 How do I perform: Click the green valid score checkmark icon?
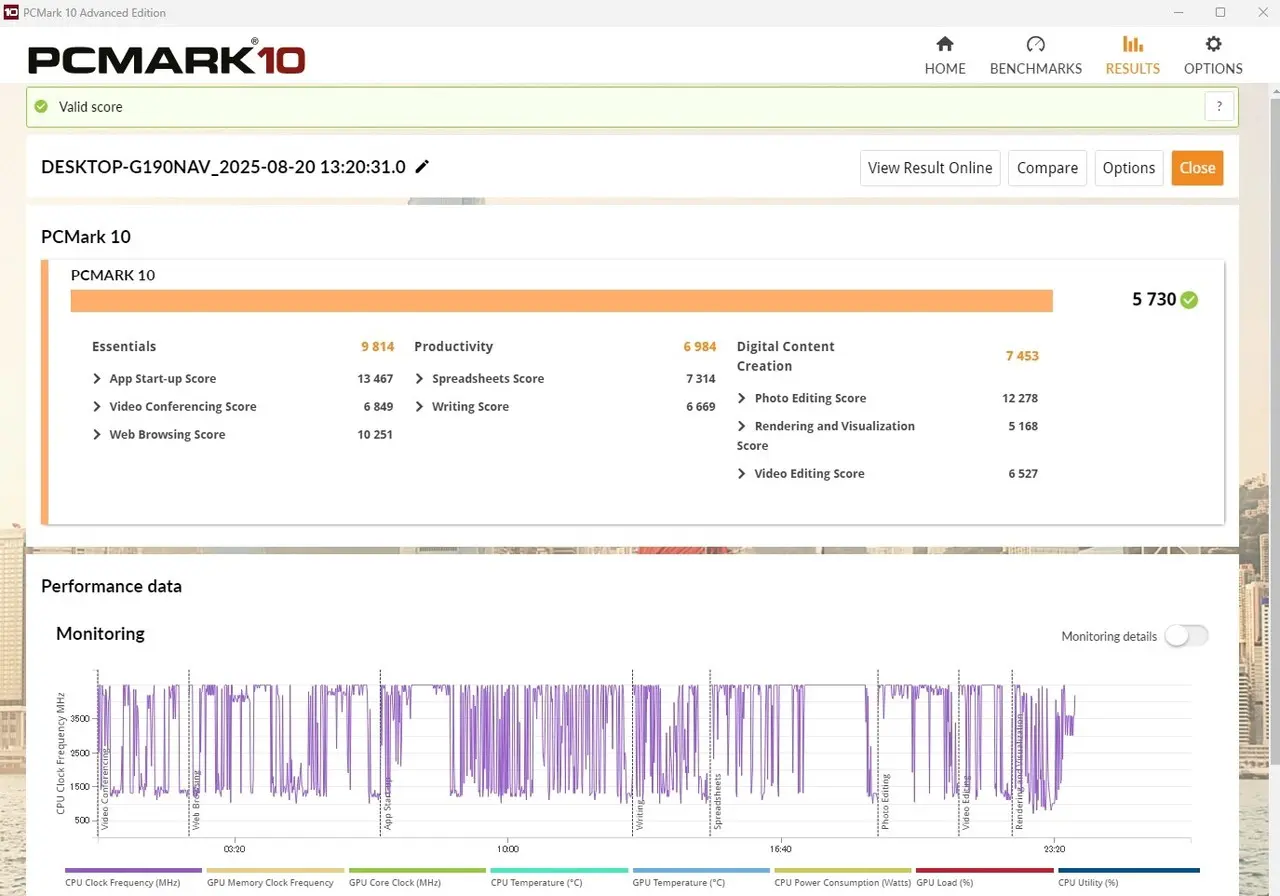coord(41,107)
